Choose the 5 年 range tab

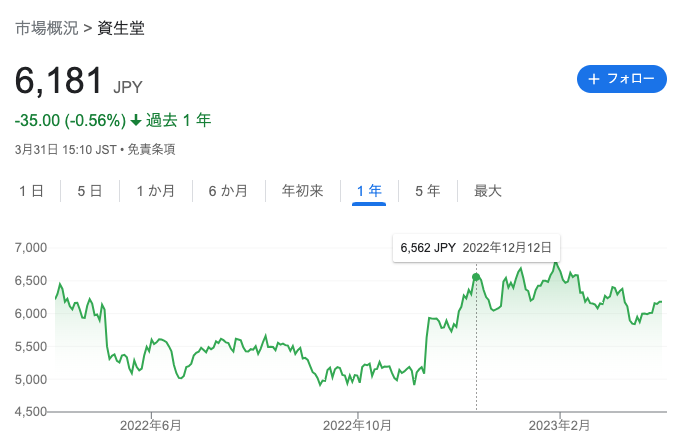click(428, 191)
